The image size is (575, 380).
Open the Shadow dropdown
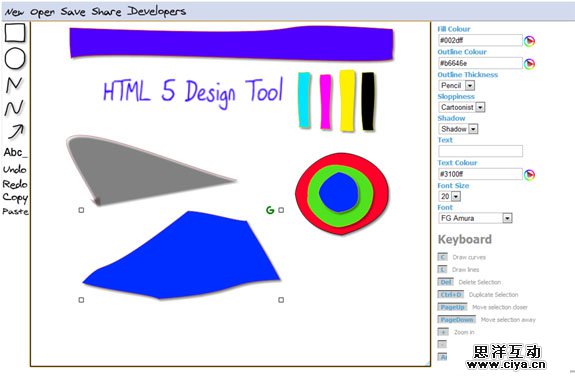(458, 129)
